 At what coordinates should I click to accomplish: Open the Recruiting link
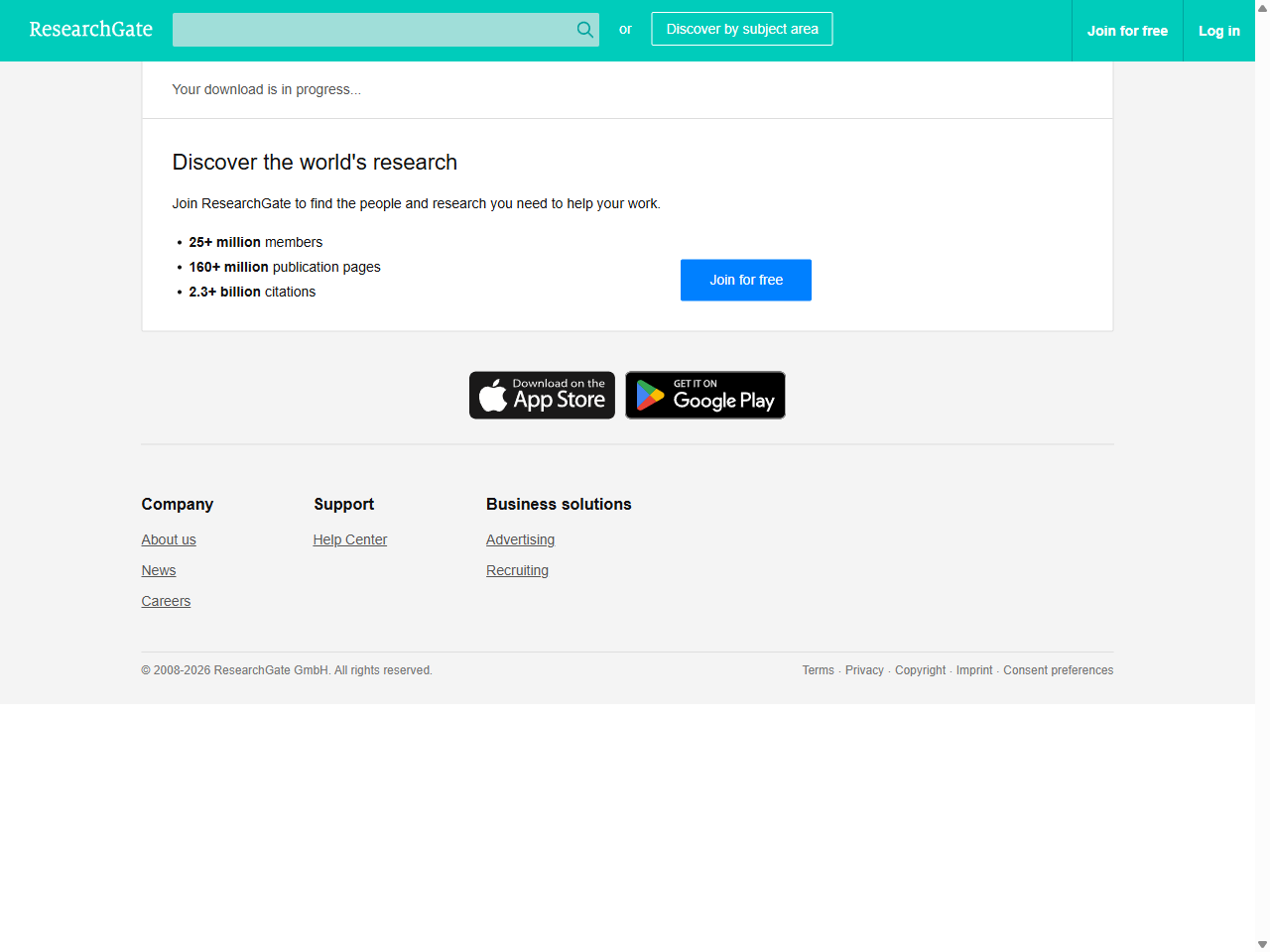pyautogui.click(x=517, y=570)
